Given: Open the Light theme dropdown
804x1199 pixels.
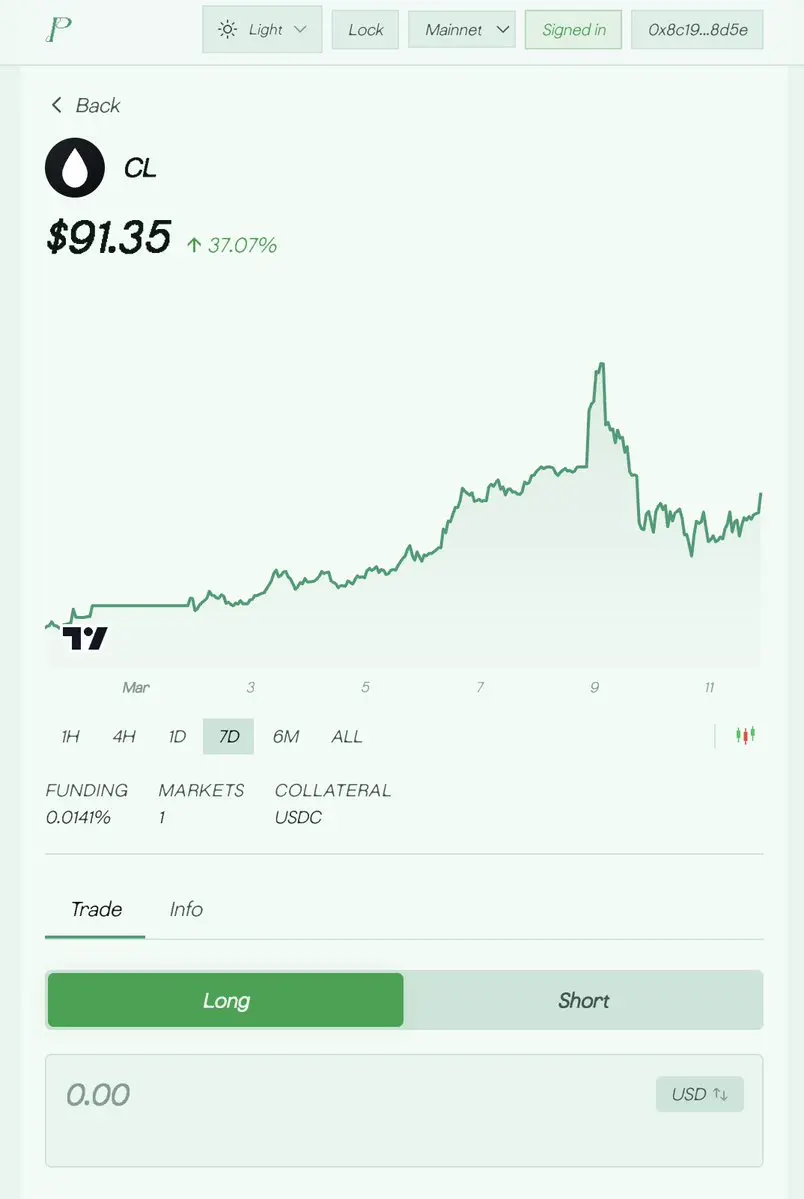Looking at the screenshot, I should (262, 30).
